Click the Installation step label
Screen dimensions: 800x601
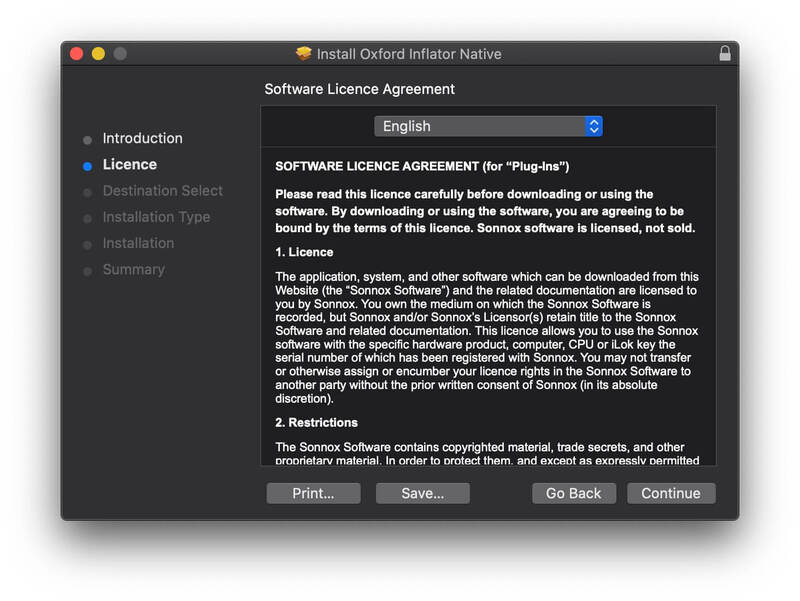click(x=138, y=243)
